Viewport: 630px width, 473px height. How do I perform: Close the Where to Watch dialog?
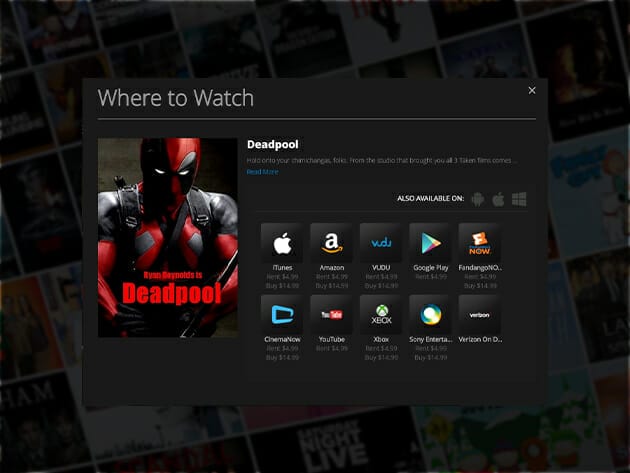532,90
